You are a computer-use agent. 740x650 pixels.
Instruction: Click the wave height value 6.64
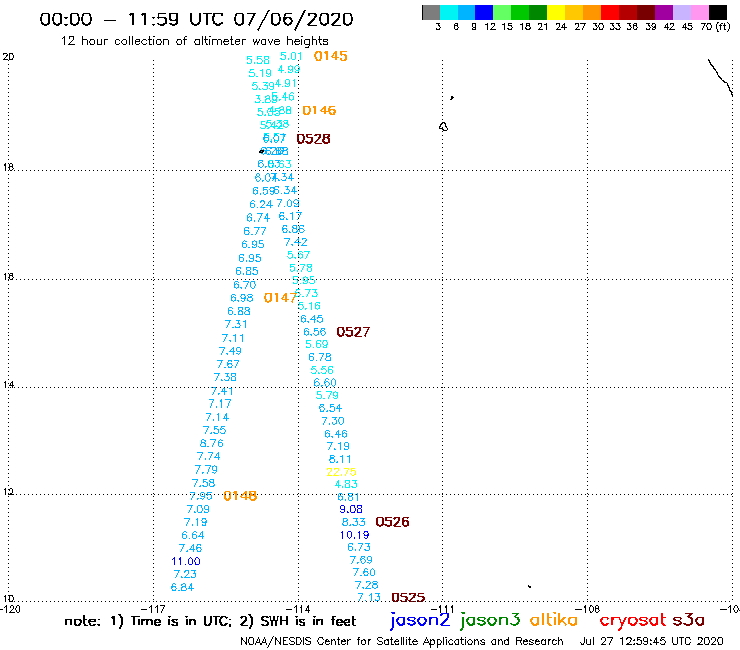(x=193, y=535)
